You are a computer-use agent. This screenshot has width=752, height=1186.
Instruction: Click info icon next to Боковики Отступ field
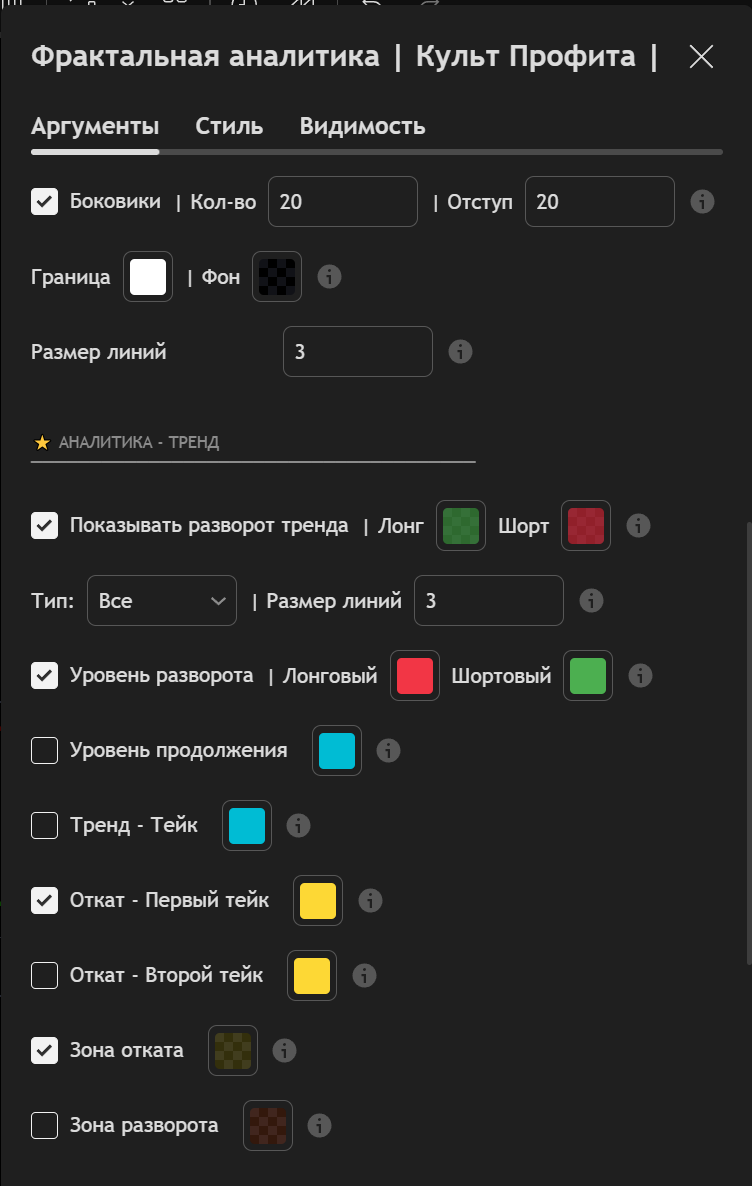(x=703, y=202)
